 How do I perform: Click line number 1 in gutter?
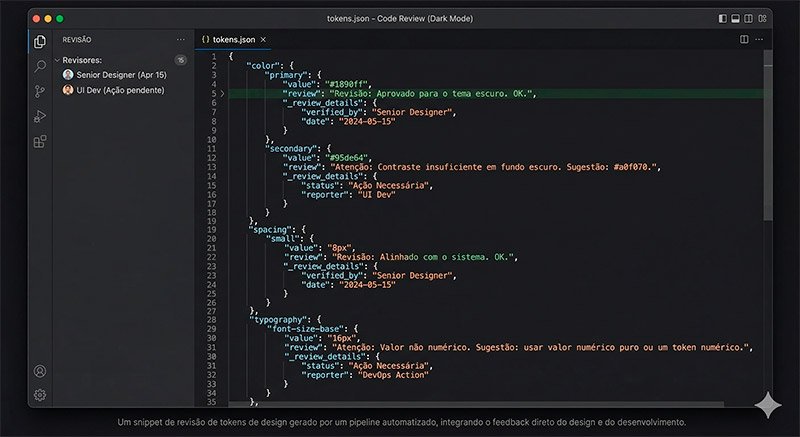pos(214,57)
